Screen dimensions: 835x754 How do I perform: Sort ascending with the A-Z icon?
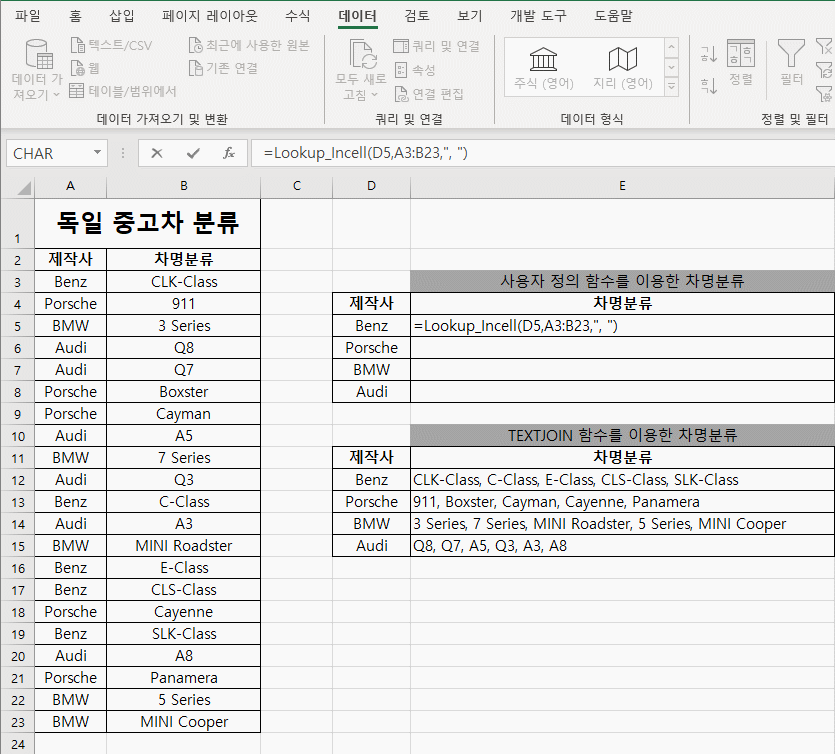click(709, 53)
